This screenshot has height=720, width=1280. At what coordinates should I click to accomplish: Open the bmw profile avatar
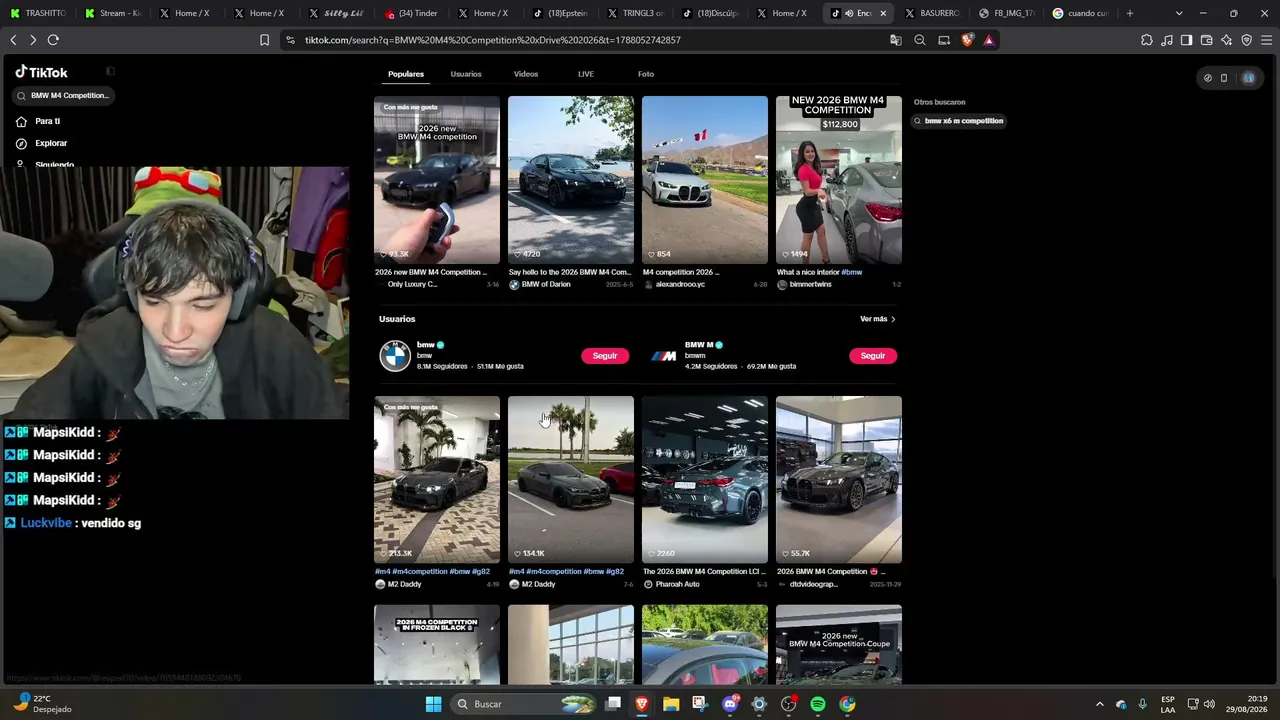395,356
